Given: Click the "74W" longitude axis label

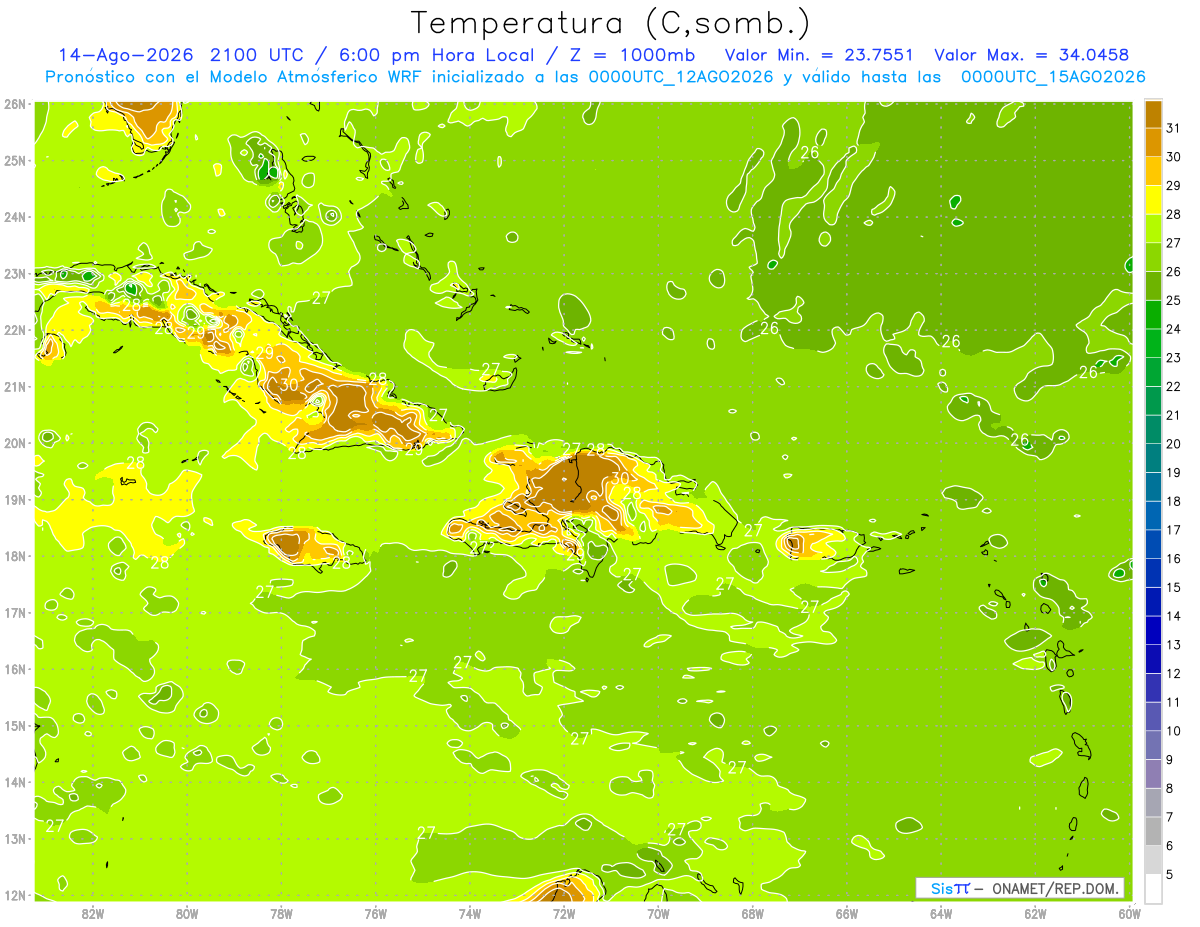Looking at the screenshot, I should pos(470,913).
